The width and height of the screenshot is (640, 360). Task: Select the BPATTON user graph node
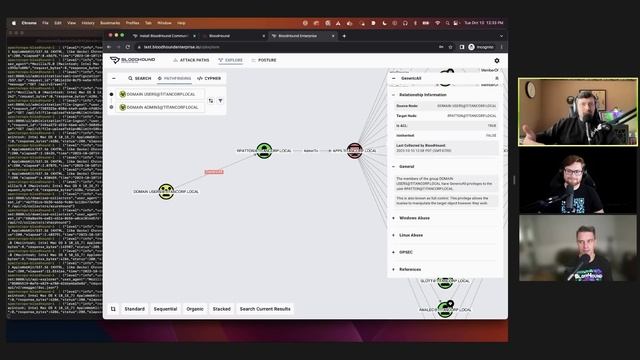click(264, 151)
